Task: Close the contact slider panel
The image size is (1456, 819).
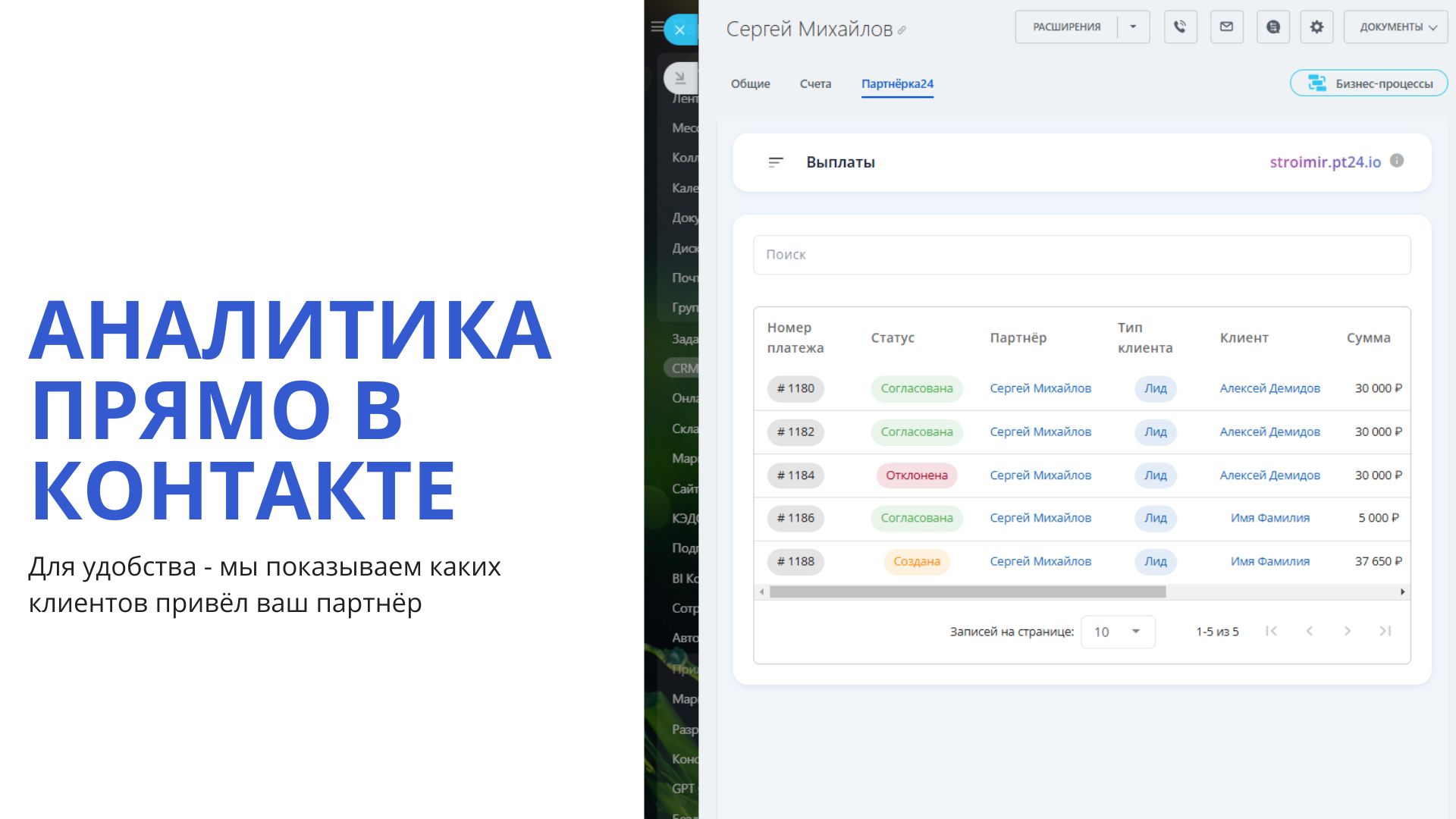Action: point(679,30)
